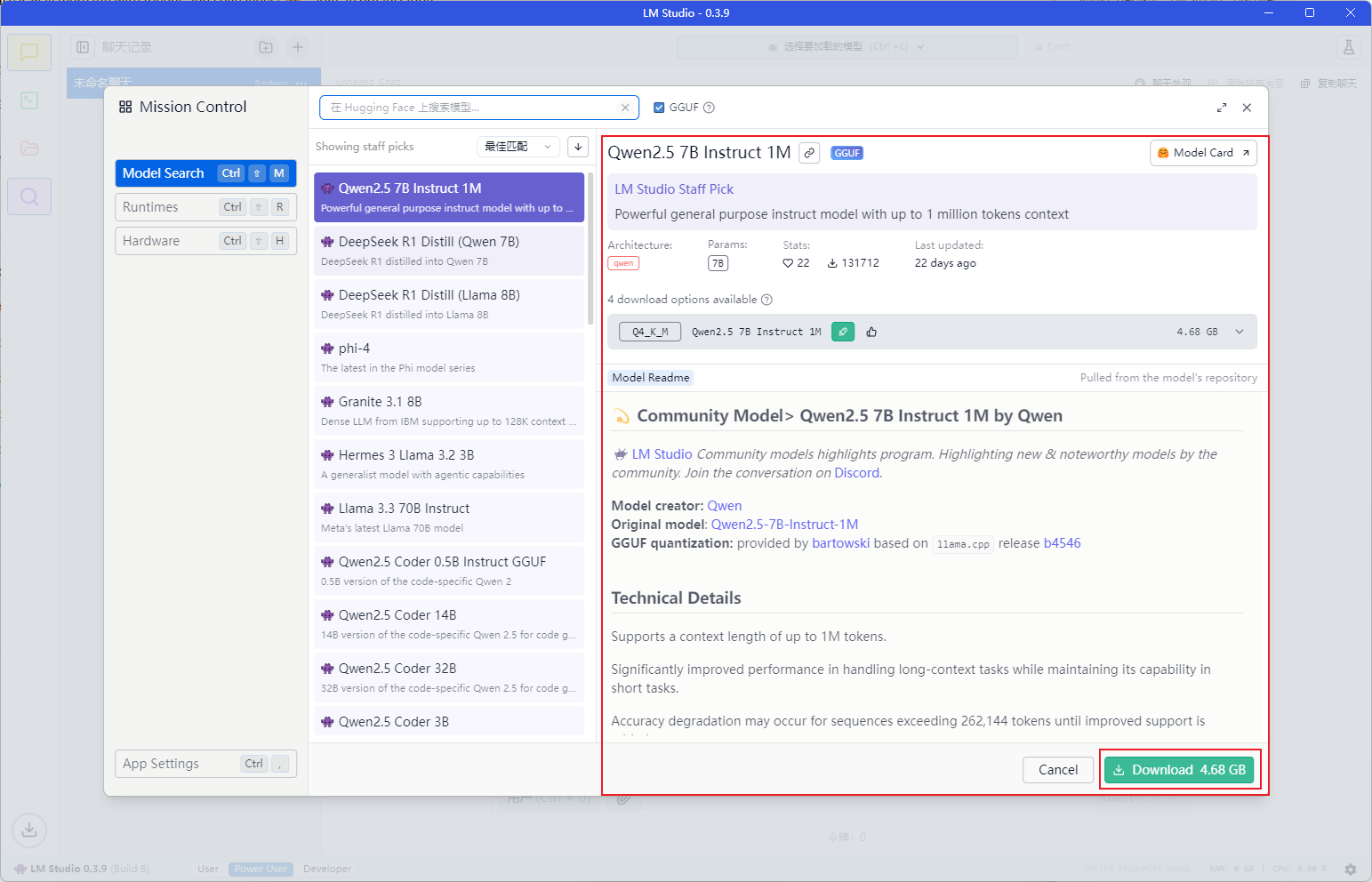Select Qwen2.5 Coder 14B model
The image size is (1372, 882).
coord(449,624)
